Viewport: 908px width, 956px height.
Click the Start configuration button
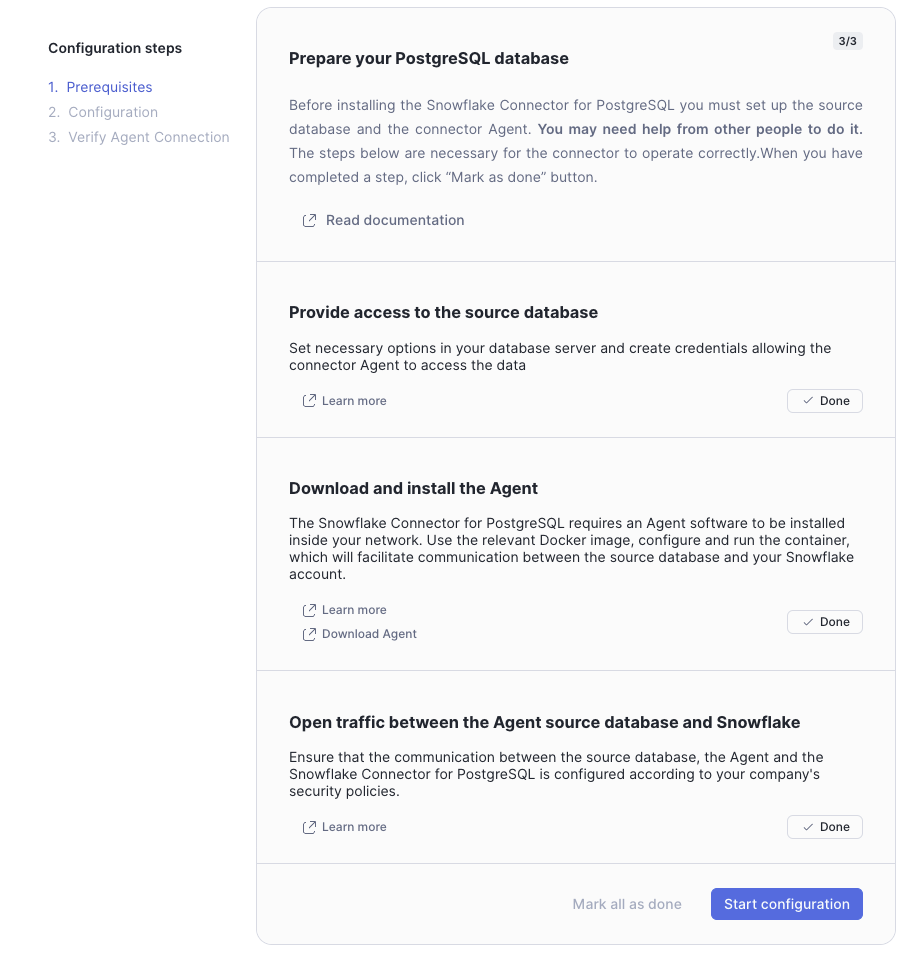pos(786,904)
